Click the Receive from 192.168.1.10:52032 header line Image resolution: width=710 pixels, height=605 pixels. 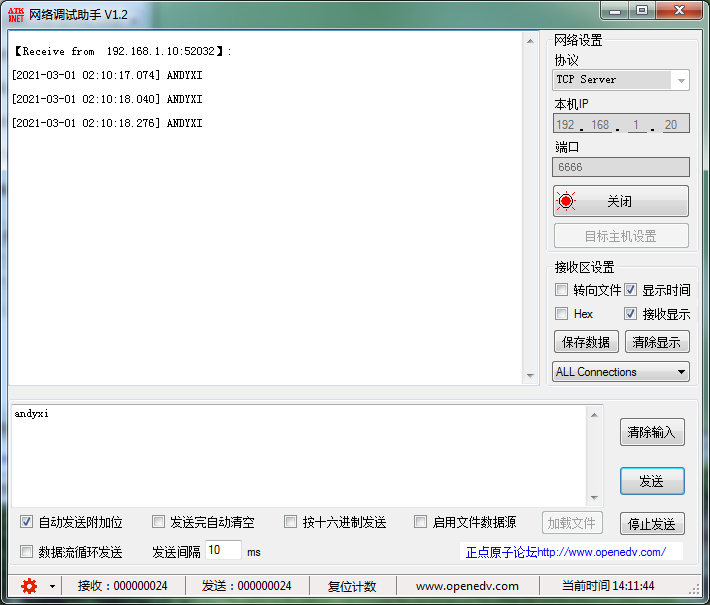(x=122, y=51)
